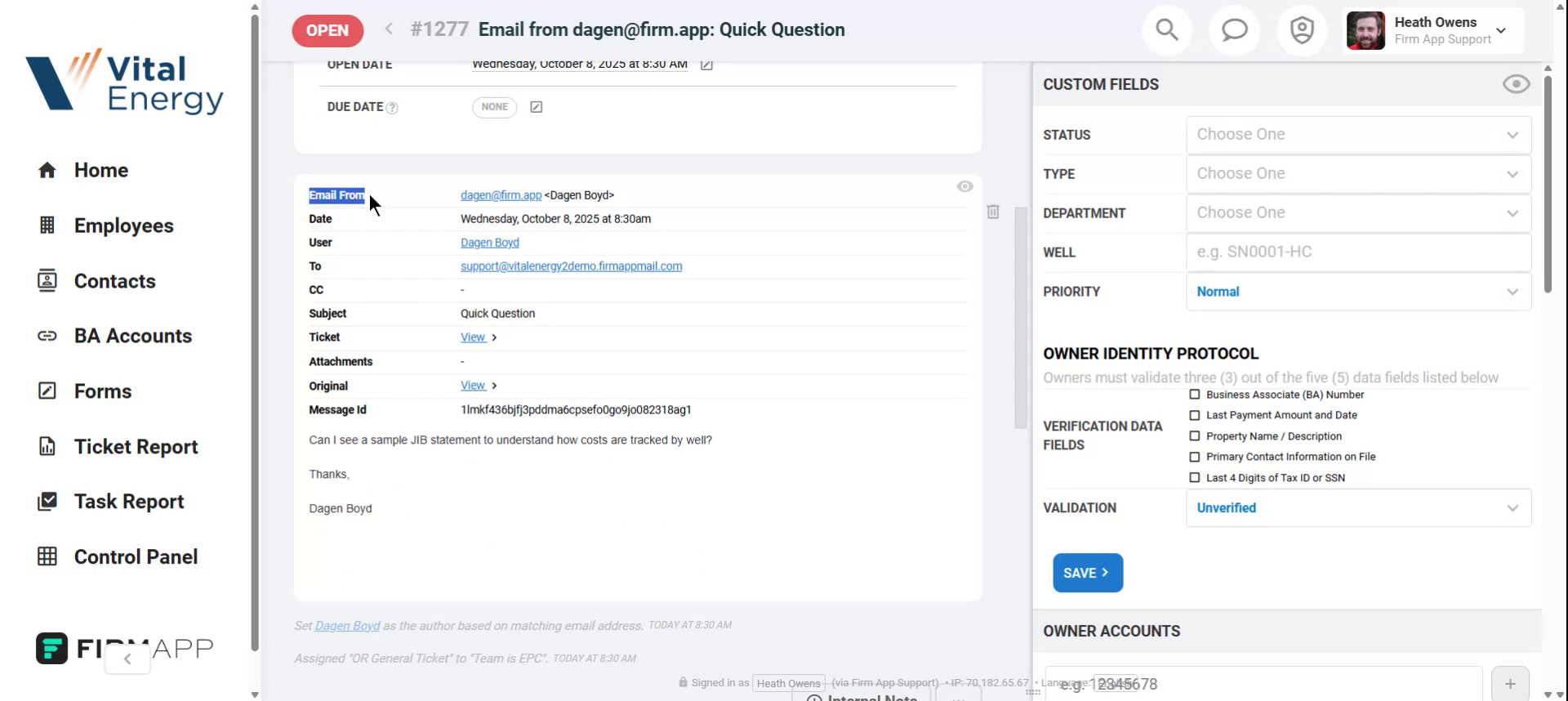
Task: Add owner account with plus button
Action: pos(1510,684)
